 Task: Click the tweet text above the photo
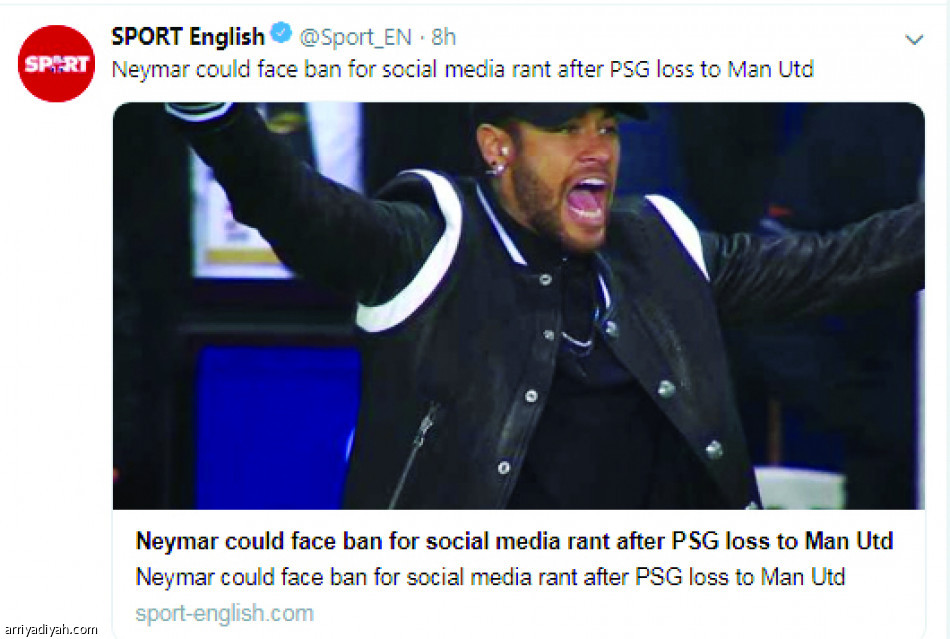coord(461,69)
